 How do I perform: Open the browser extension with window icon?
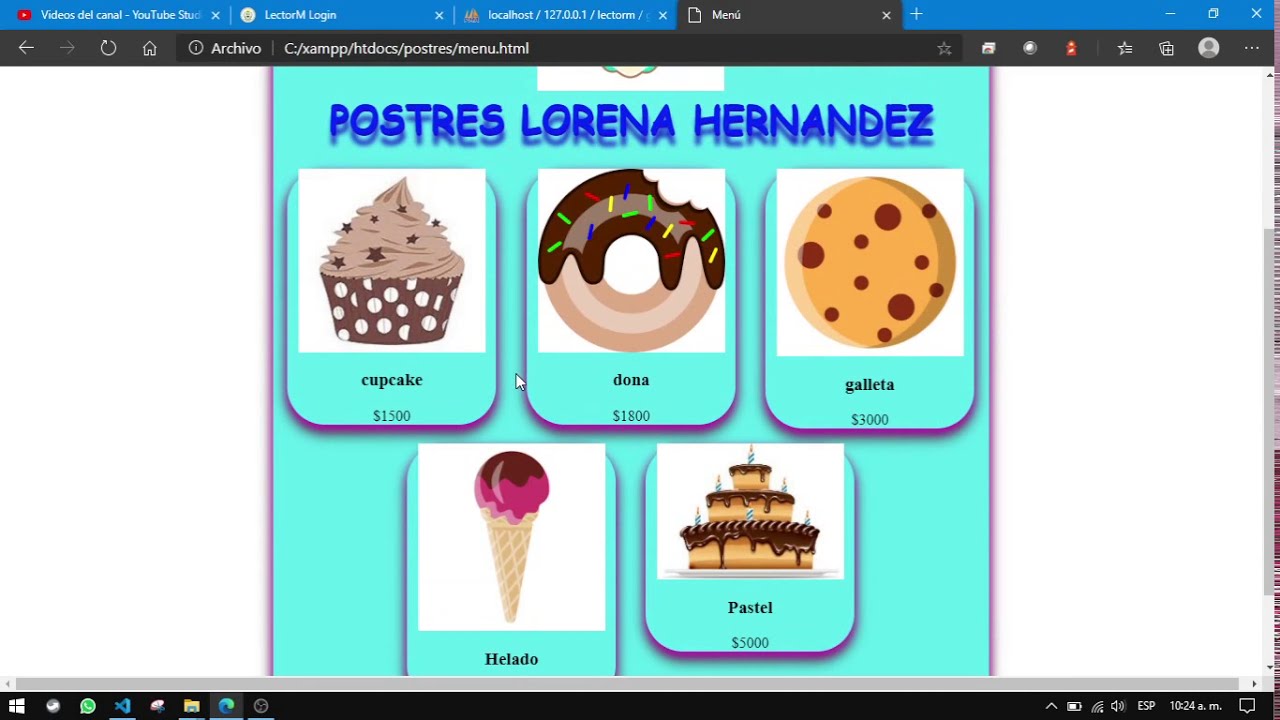[x=988, y=48]
